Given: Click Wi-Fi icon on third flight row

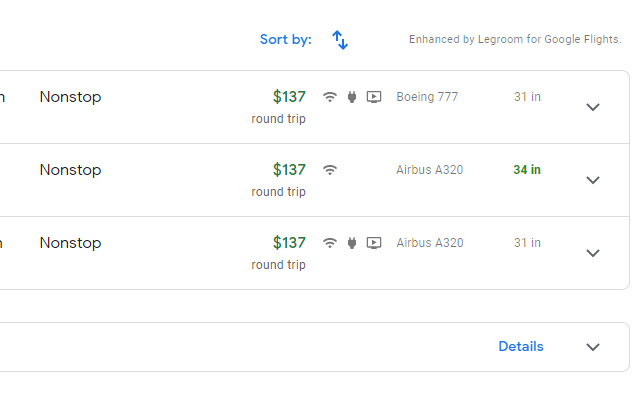Looking at the screenshot, I should click(330, 243).
